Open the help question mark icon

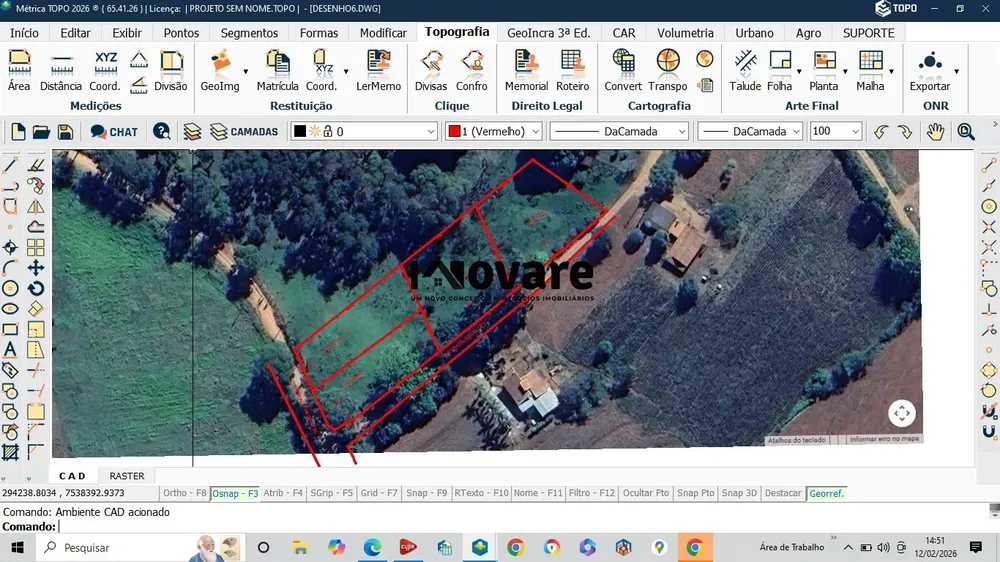(161, 131)
